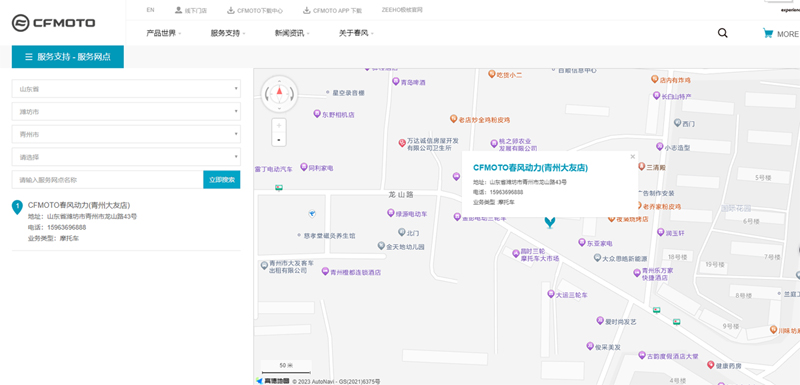Click the 东野相机店 map pin
The width and height of the screenshot is (800, 385).
(x=317, y=114)
